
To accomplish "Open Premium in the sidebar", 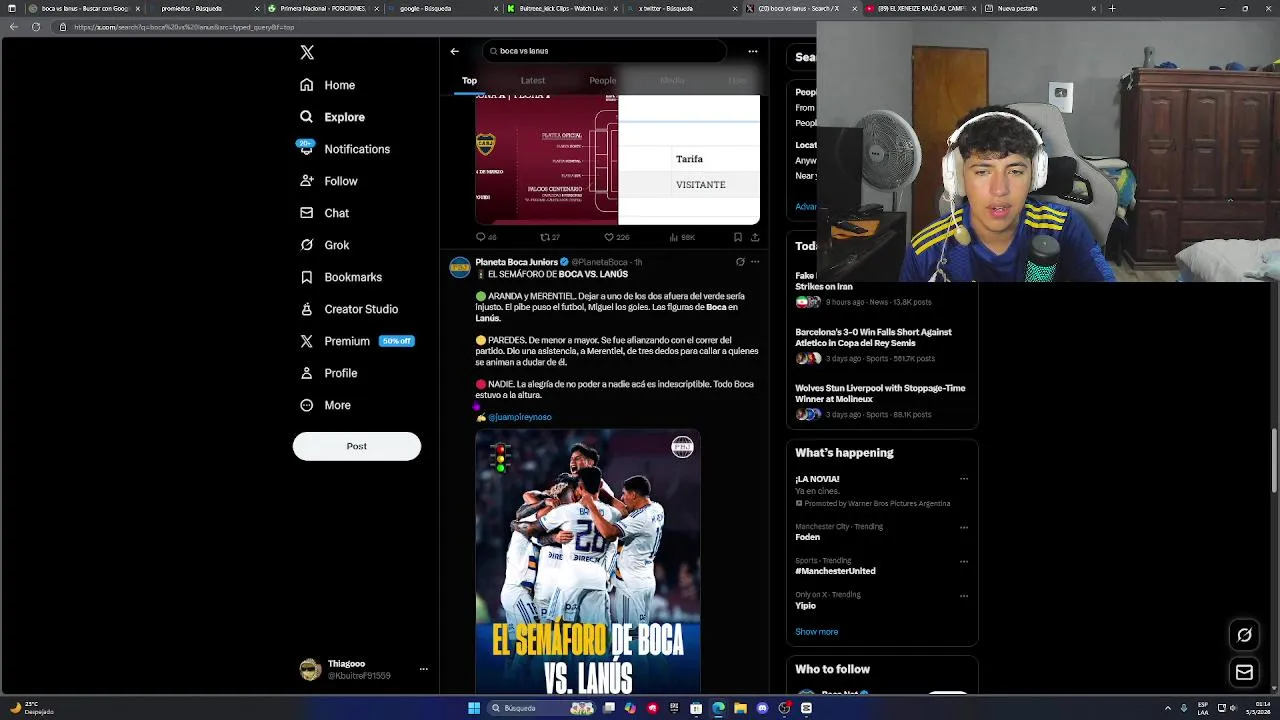I will coord(356,341).
